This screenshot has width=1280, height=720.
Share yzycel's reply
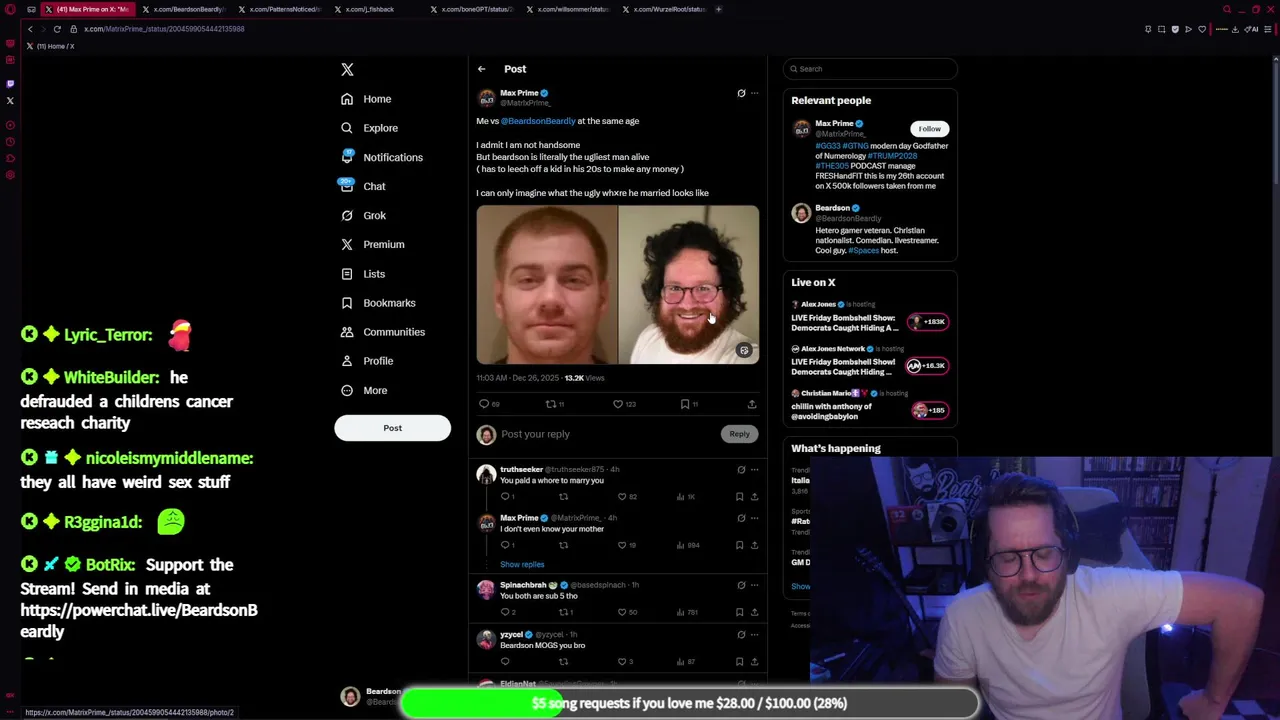point(754,661)
